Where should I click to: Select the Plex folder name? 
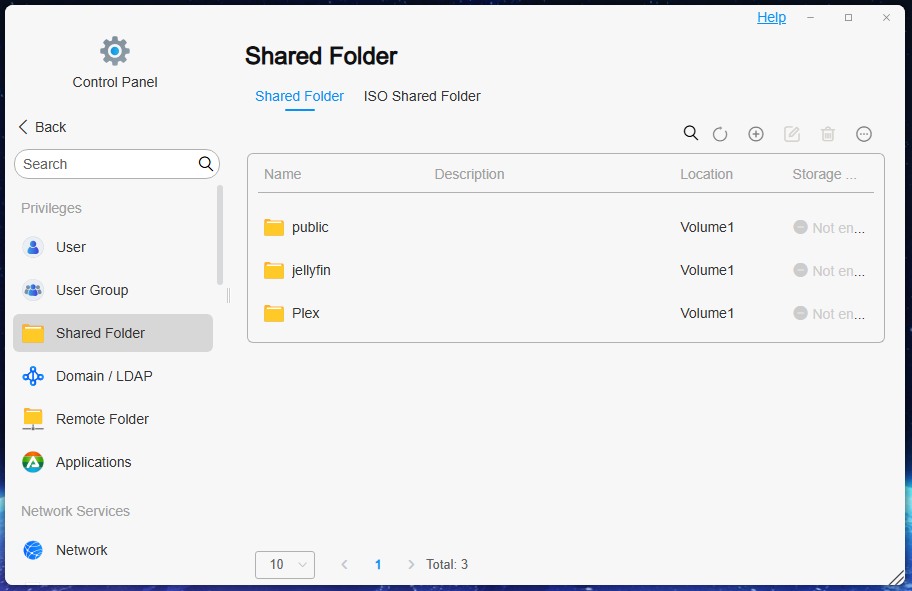pos(306,314)
